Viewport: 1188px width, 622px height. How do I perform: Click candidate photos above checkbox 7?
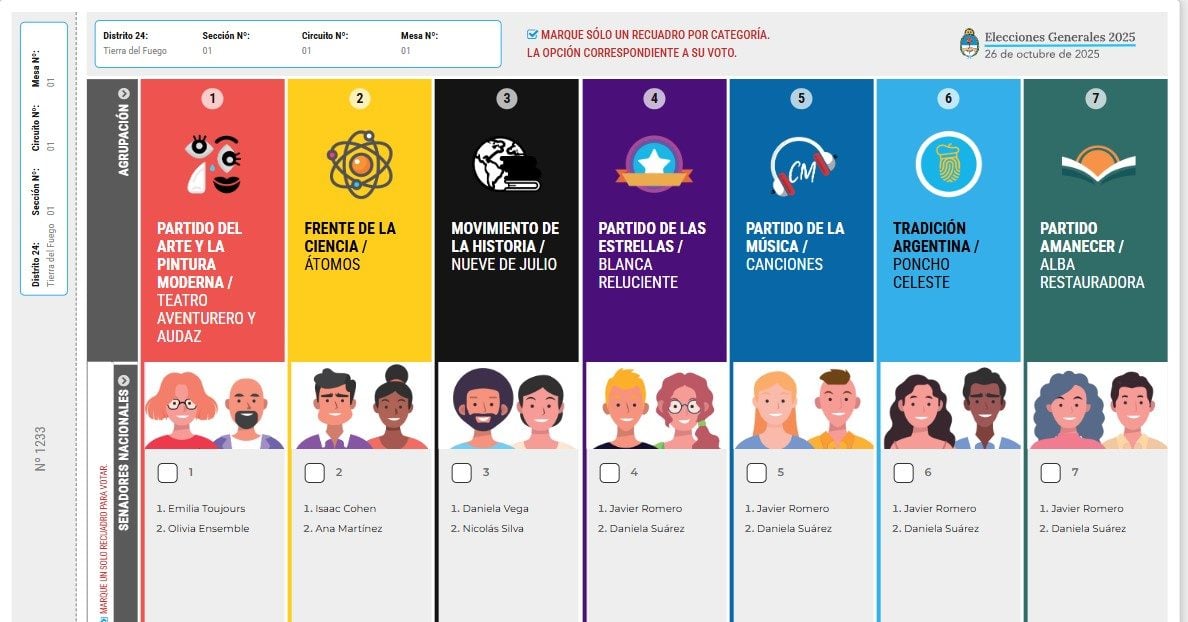point(1096,406)
